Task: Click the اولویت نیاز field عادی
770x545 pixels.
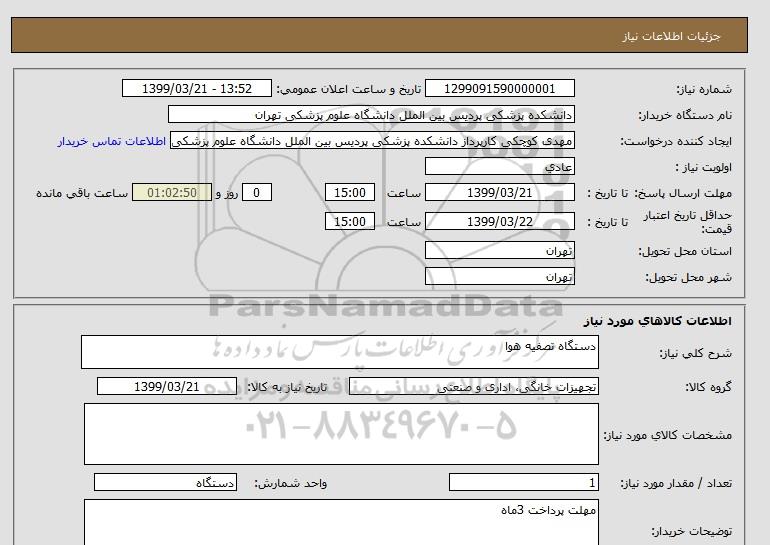Action: point(499,166)
